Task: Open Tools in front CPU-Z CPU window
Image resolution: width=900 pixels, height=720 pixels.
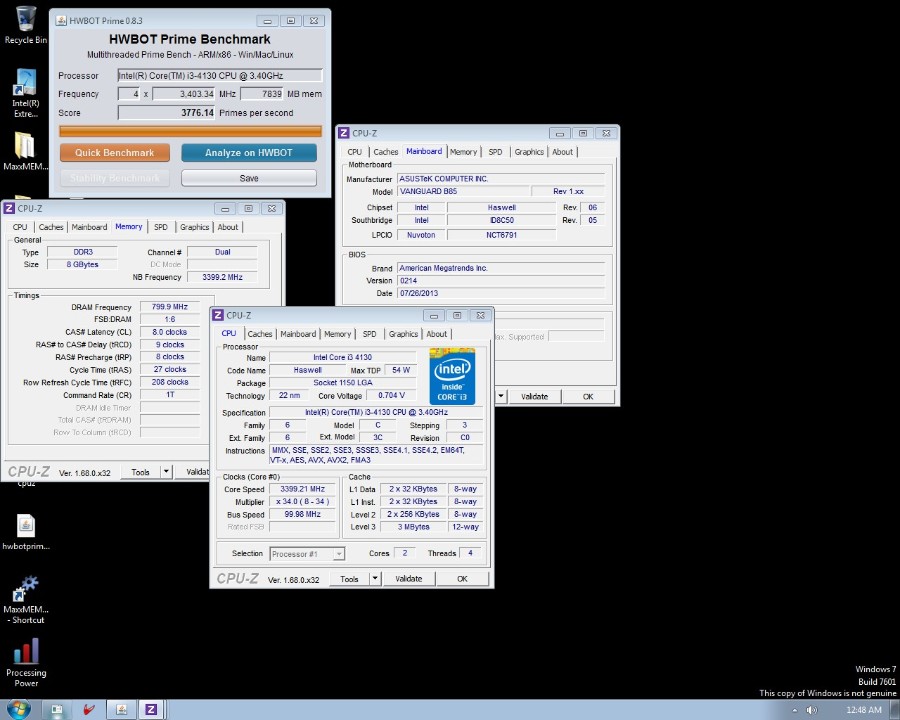Action: coord(349,579)
